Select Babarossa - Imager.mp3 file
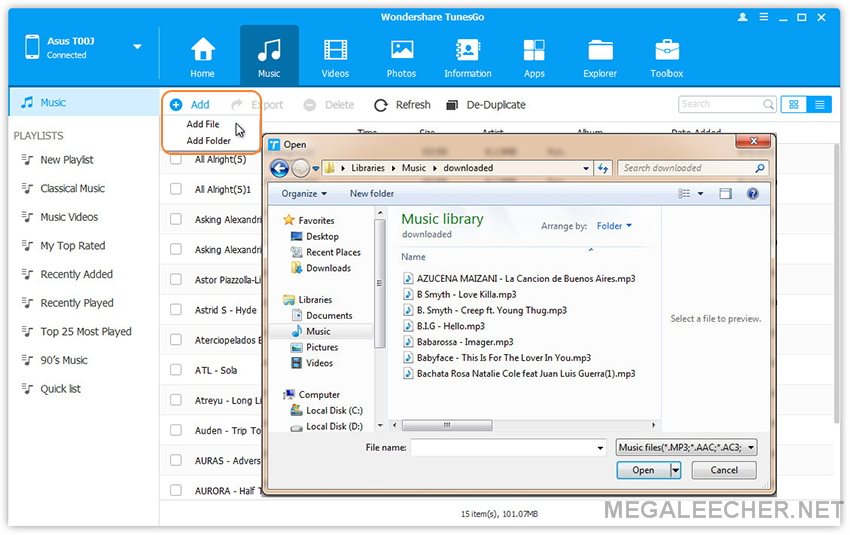The image size is (850, 535). 458,342
